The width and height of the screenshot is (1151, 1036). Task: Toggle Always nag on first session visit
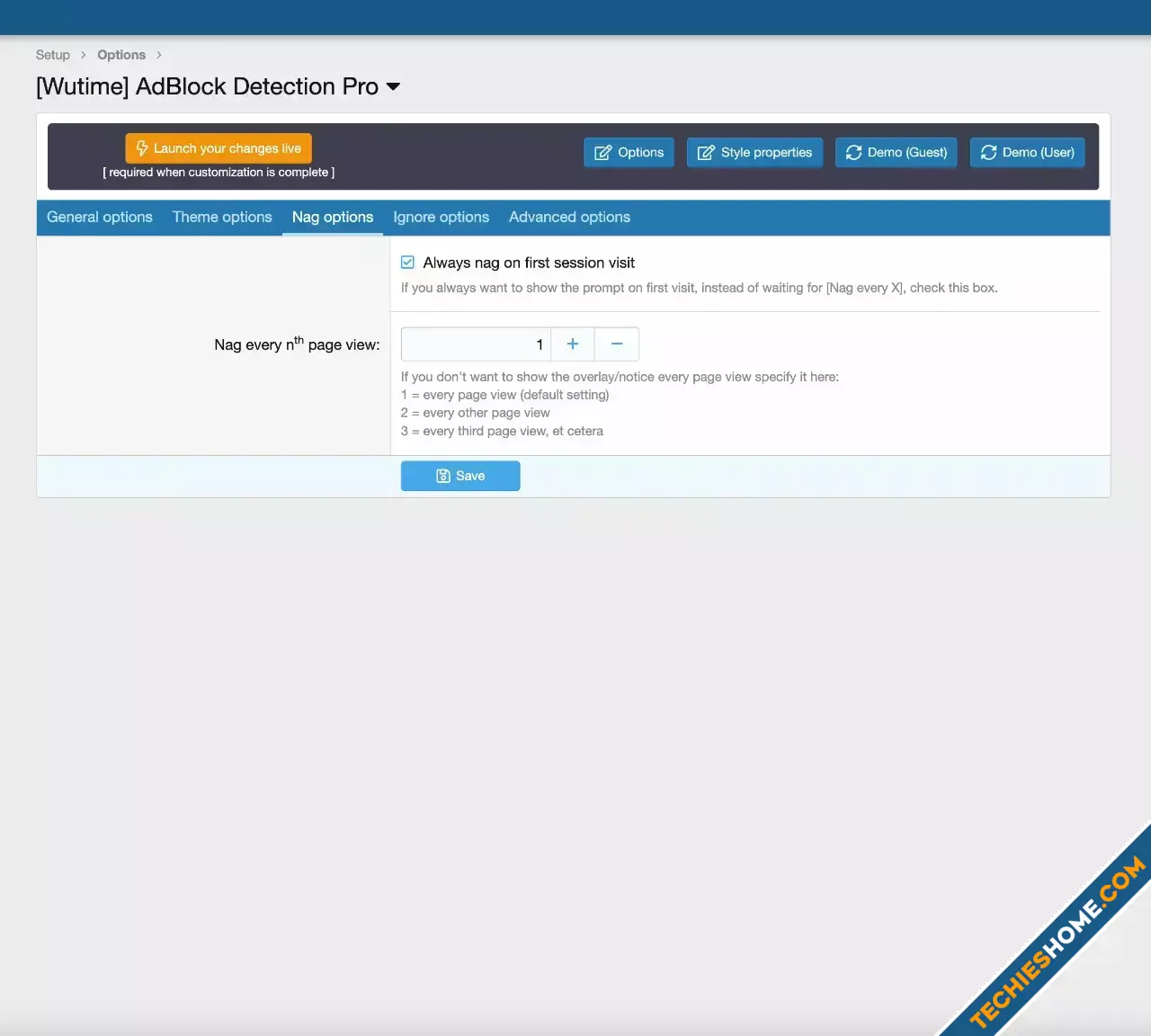[407, 263]
